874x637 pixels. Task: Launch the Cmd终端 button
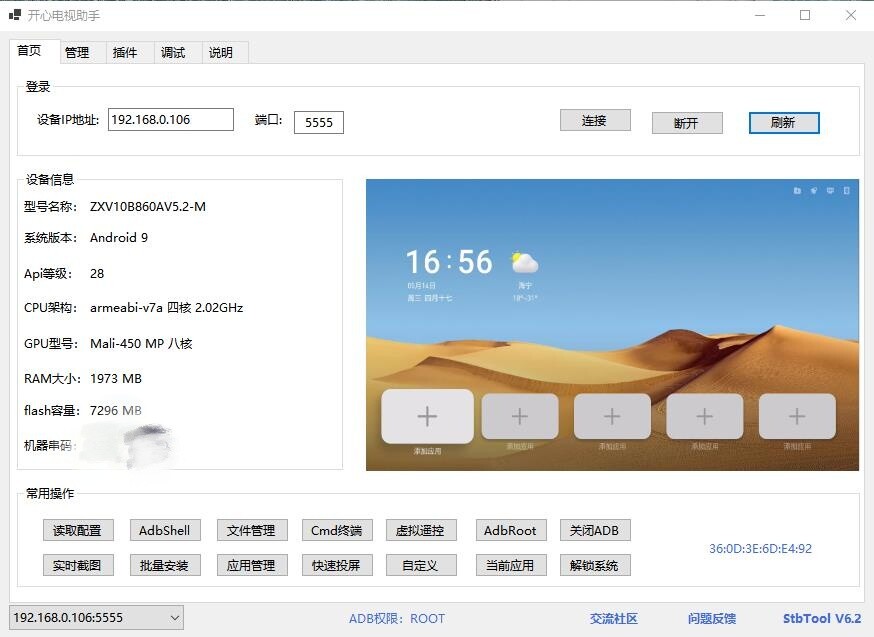pyautogui.click(x=337, y=531)
